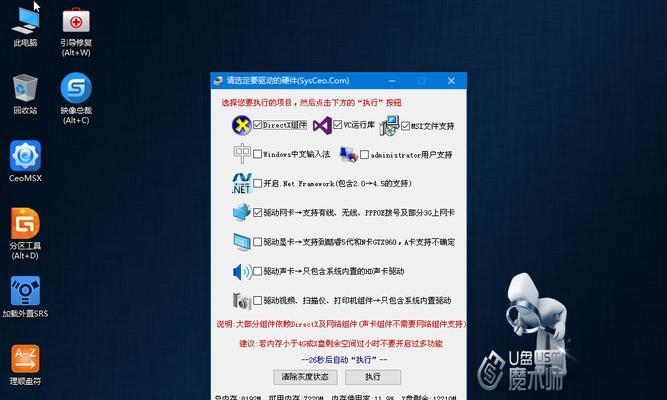
Task: Launch 引导修复 (Alt+W) desktop icon
Action: tap(76, 32)
